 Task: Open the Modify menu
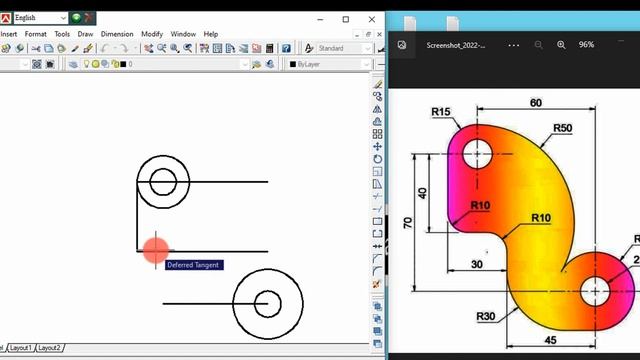pos(152,34)
